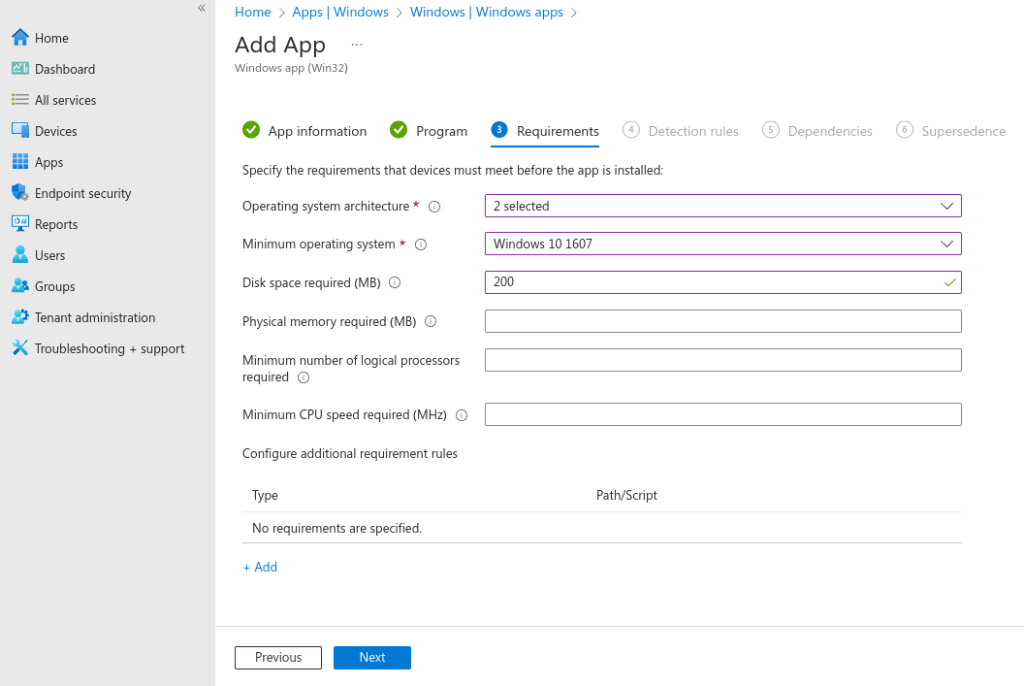Click info icon beside Minimum CPU speed

tap(462, 416)
